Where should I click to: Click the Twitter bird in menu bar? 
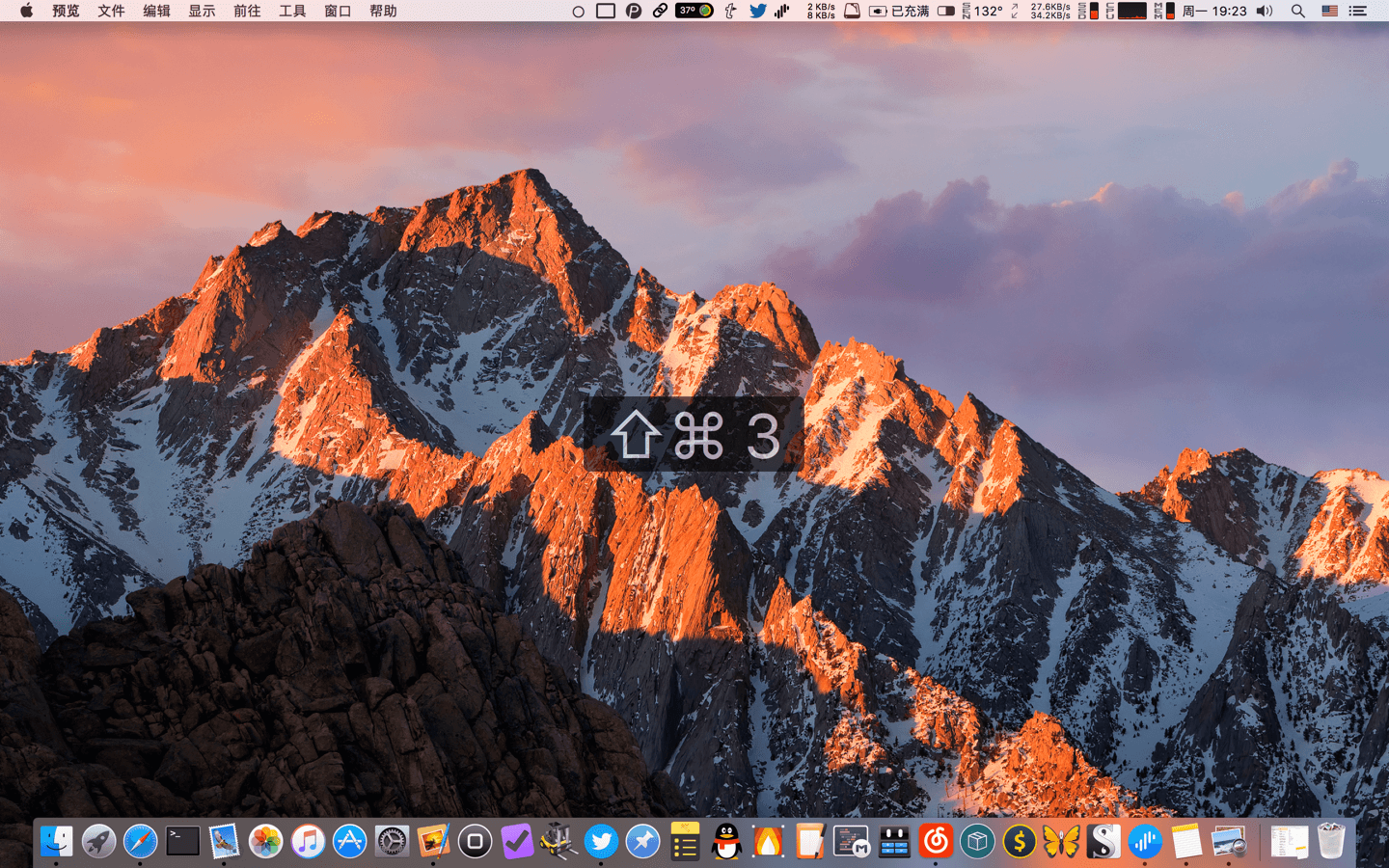coord(758,11)
